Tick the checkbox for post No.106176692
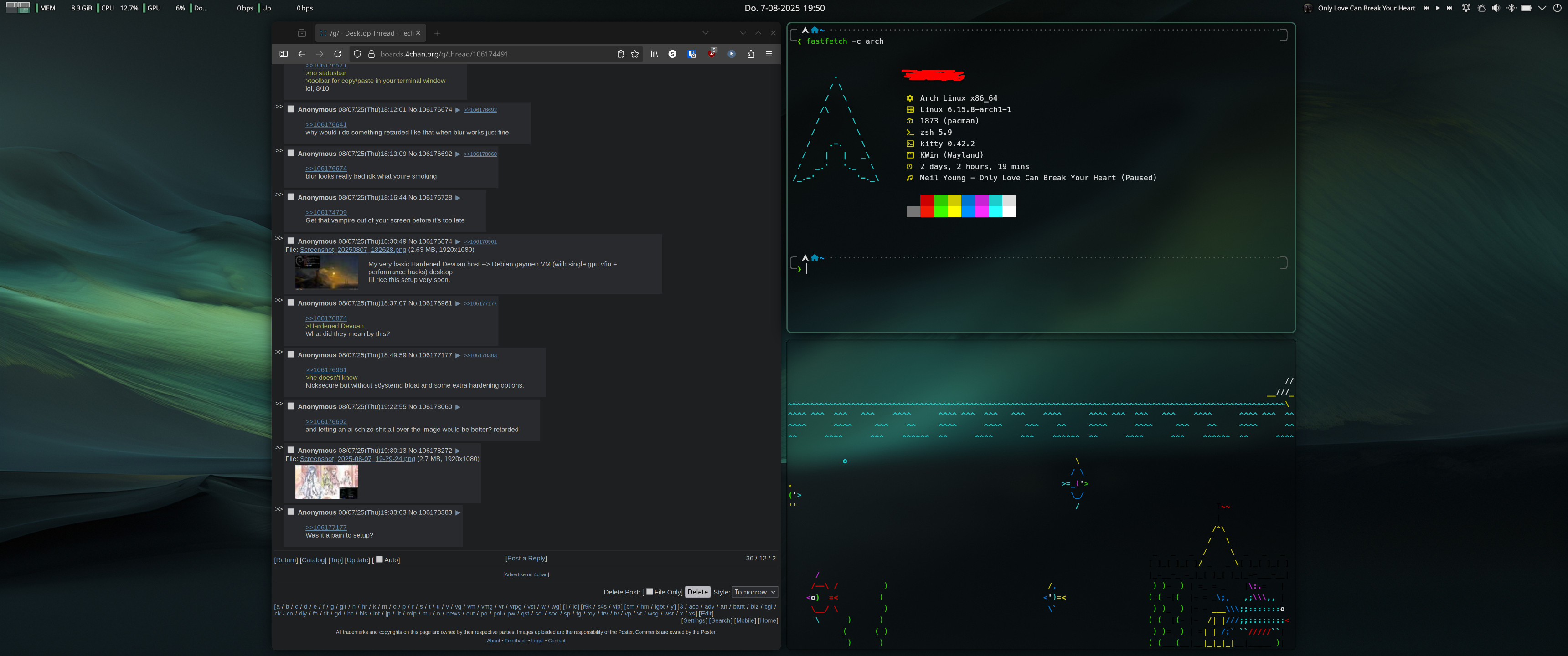Viewport: 1568px width, 656px height. click(x=291, y=153)
